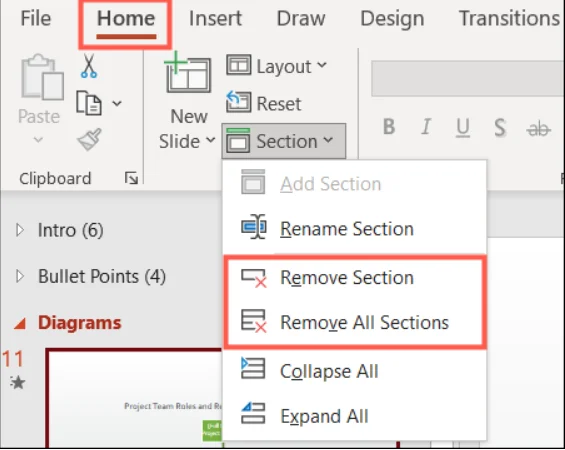Screen dimensions: 565x450
Task: Select slide 11 thumbnail
Action: tap(134, 398)
